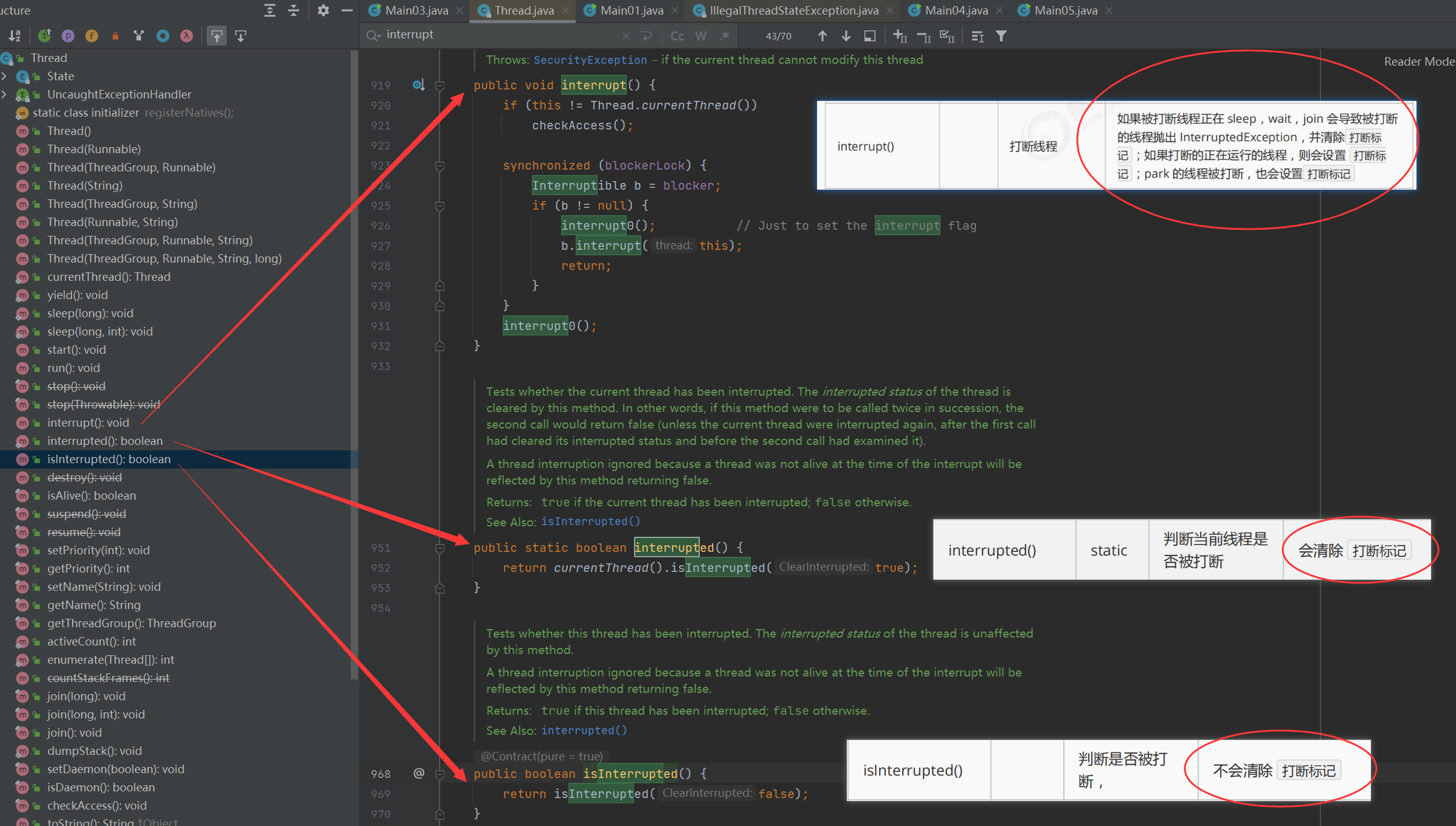This screenshot has width=1456, height=826.
Task: Select all search occurrences
Action: 947,36
